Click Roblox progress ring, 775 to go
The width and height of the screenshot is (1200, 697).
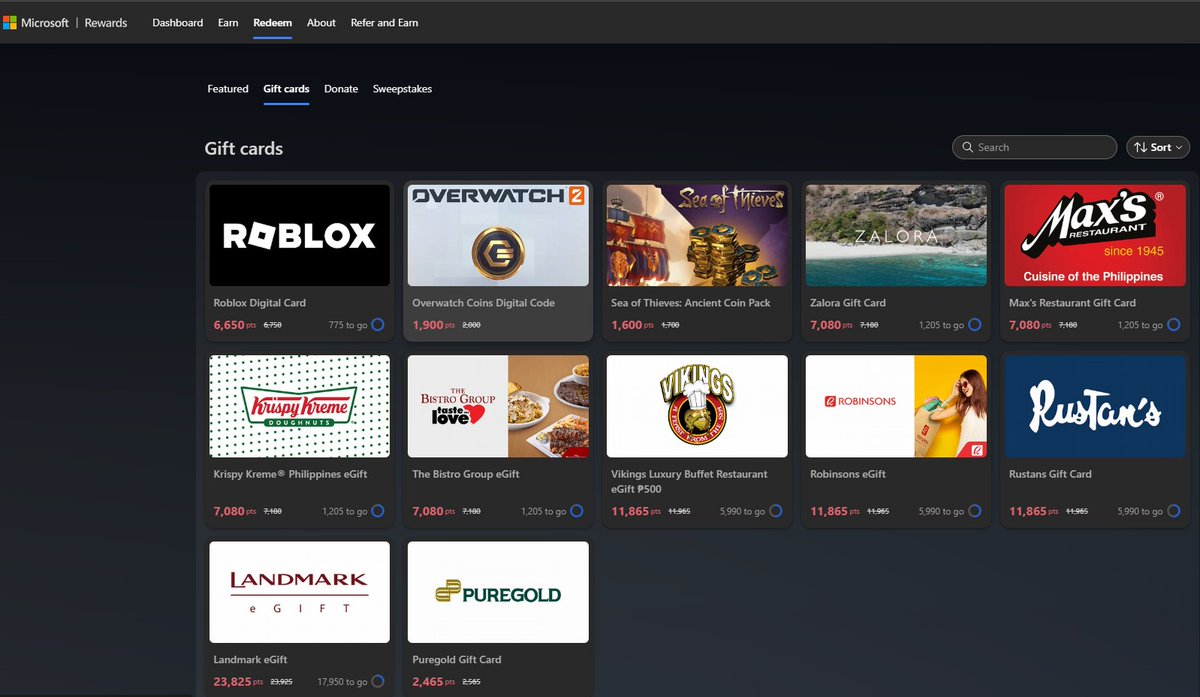pos(377,325)
